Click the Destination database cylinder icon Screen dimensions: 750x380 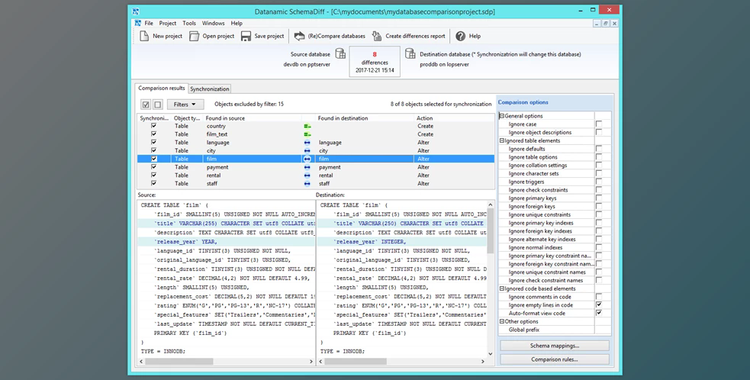[410, 54]
